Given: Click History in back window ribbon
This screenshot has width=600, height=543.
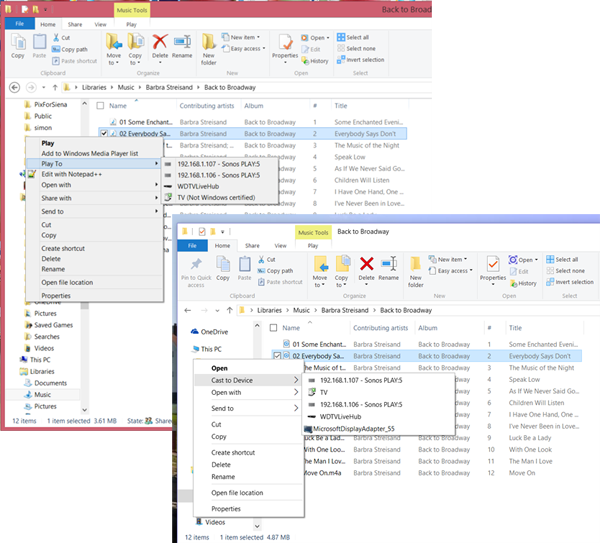Looking at the screenshot, I should coord(315,61).
